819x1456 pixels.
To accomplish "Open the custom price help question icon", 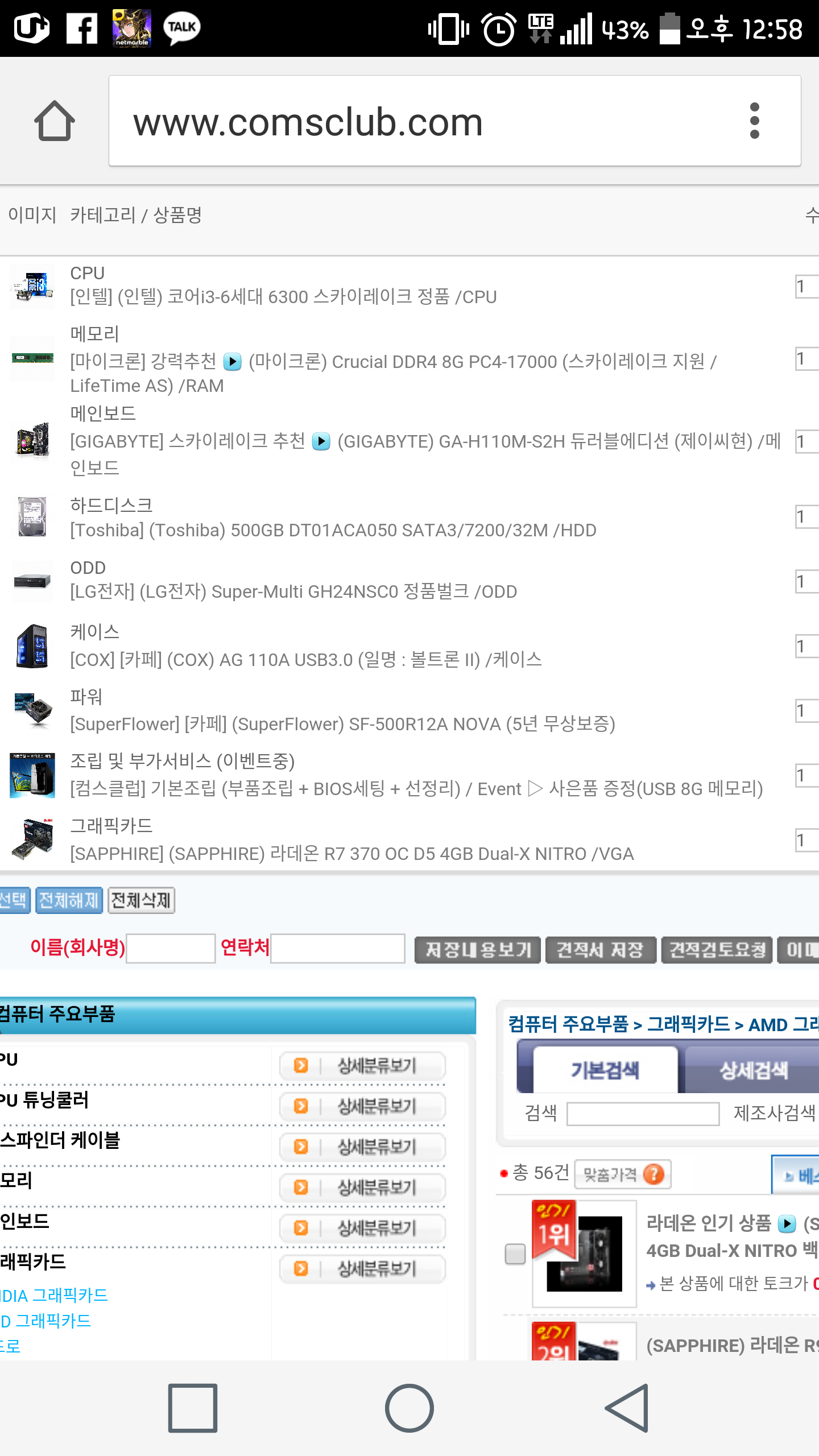I will [654, 1173].
